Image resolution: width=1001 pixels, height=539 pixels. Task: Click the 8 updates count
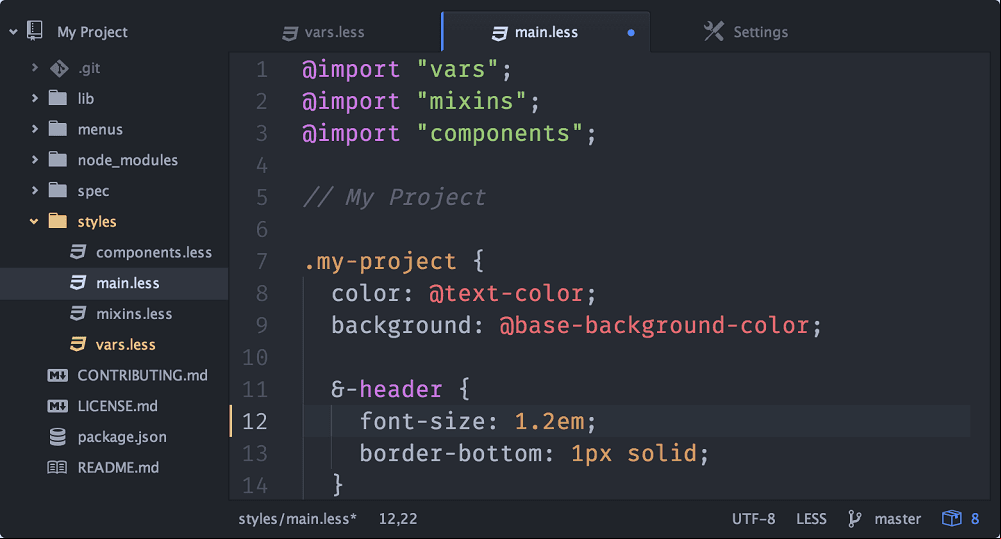pyautogui.click(x=975, y=519)
